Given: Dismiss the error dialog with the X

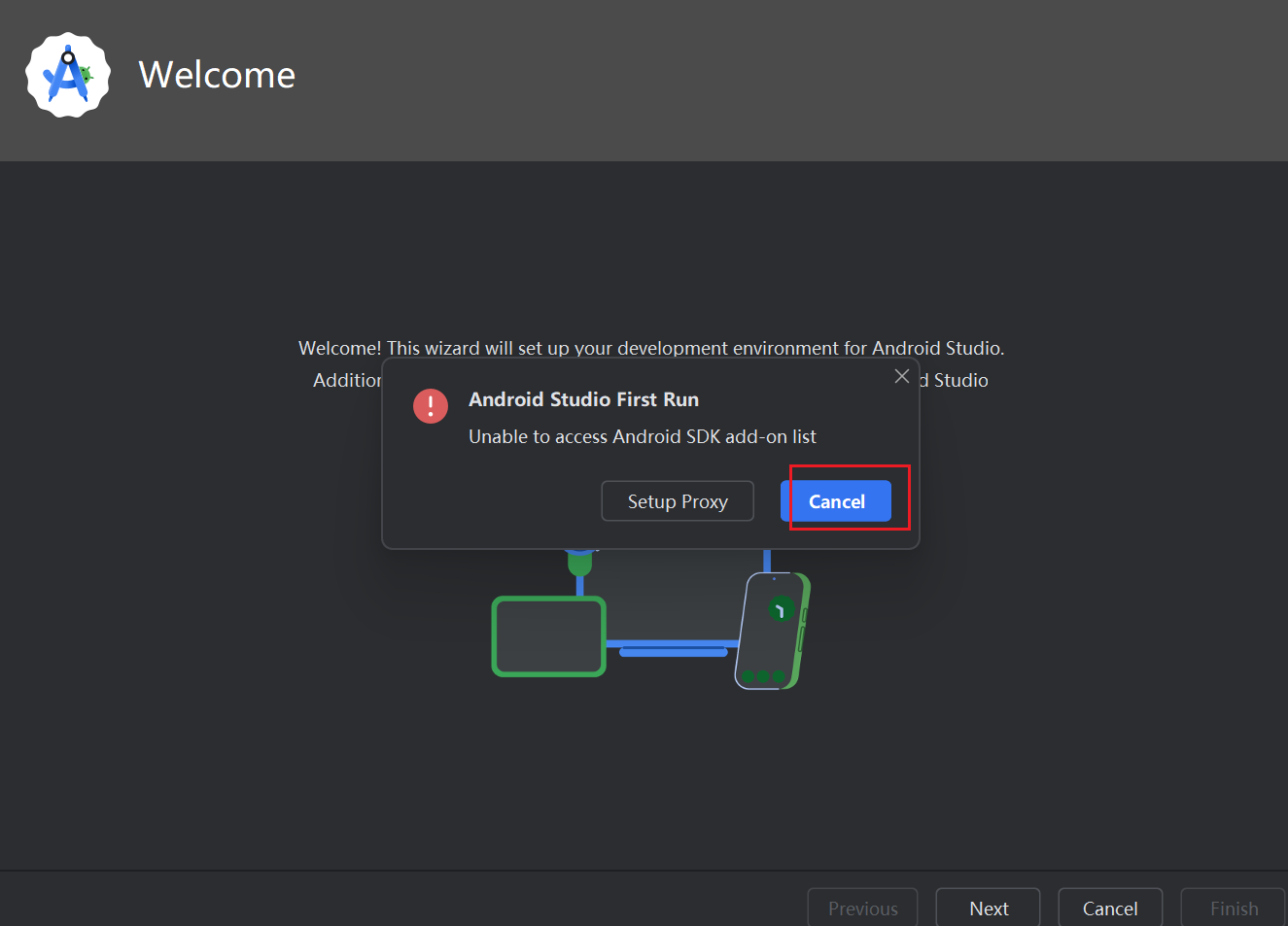Looking at the screenshot, I should pyautogui.click(x=901, y=375).
